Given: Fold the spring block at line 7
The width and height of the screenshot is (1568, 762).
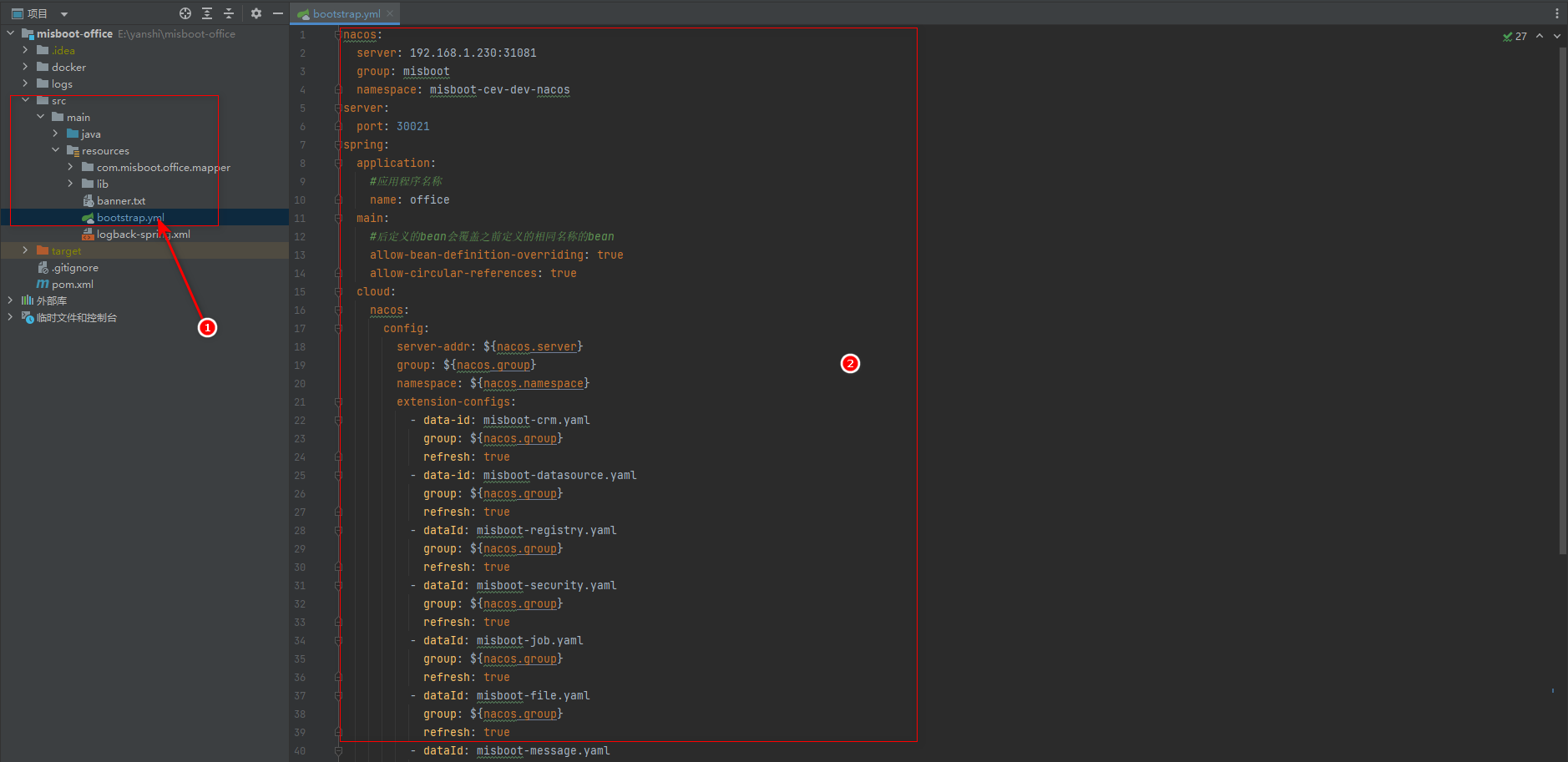Looking at the screenshot, I should pyautogui.click(x=338, y=144).
